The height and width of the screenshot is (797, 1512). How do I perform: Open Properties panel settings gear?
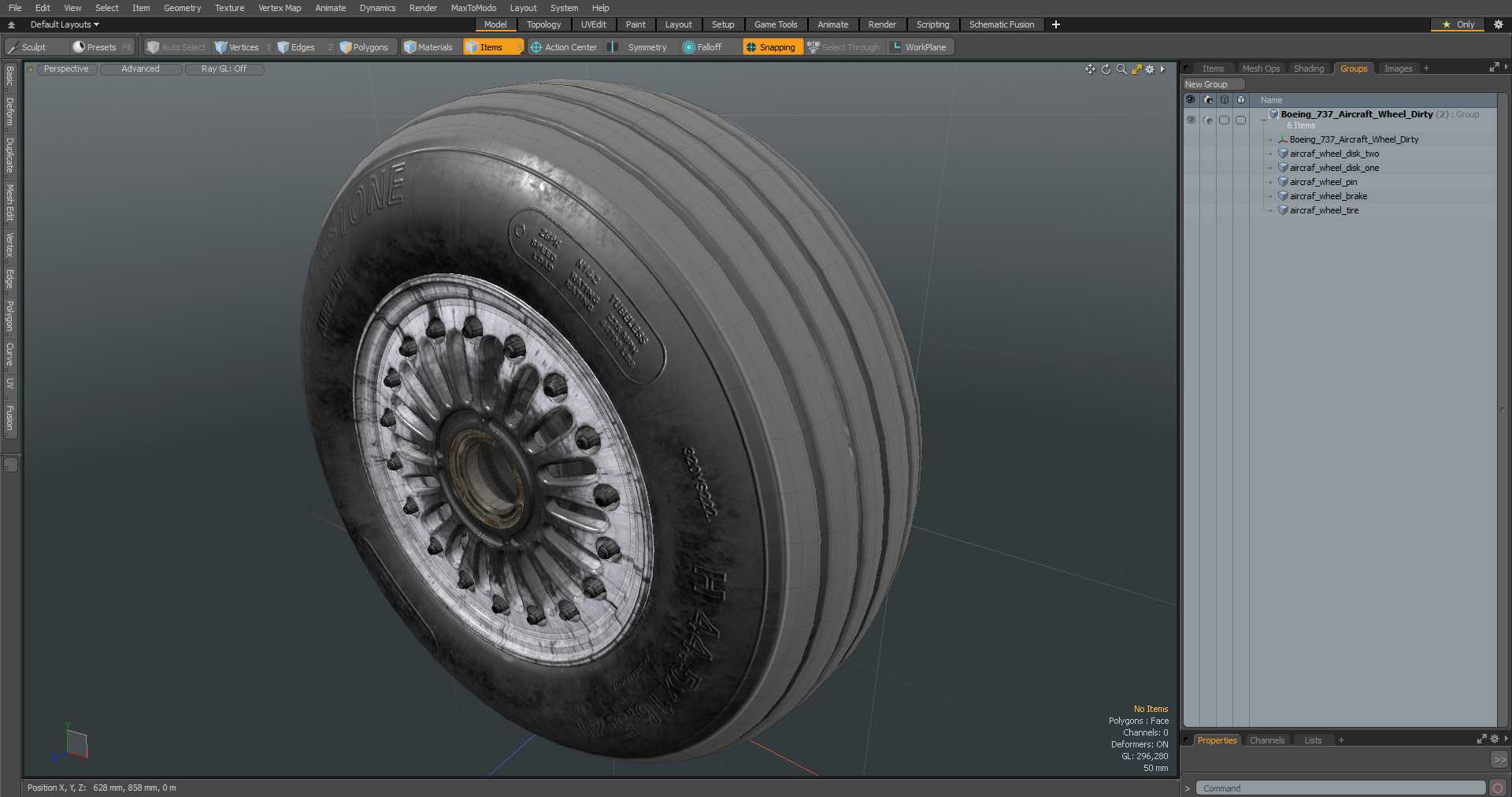tap(1495, 739)
